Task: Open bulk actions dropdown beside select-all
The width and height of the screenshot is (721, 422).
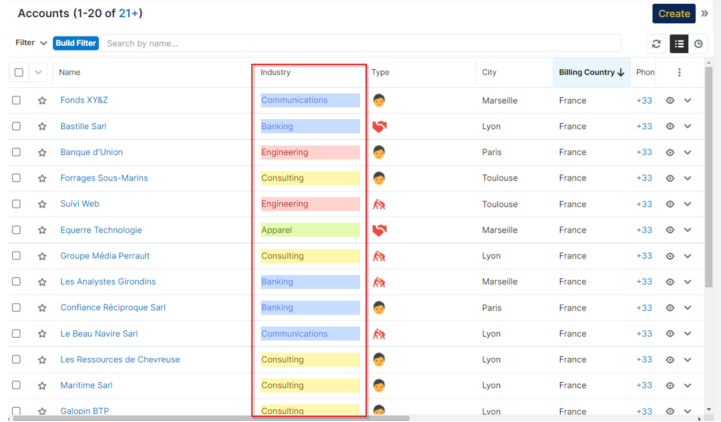Action: pos(38,72)
